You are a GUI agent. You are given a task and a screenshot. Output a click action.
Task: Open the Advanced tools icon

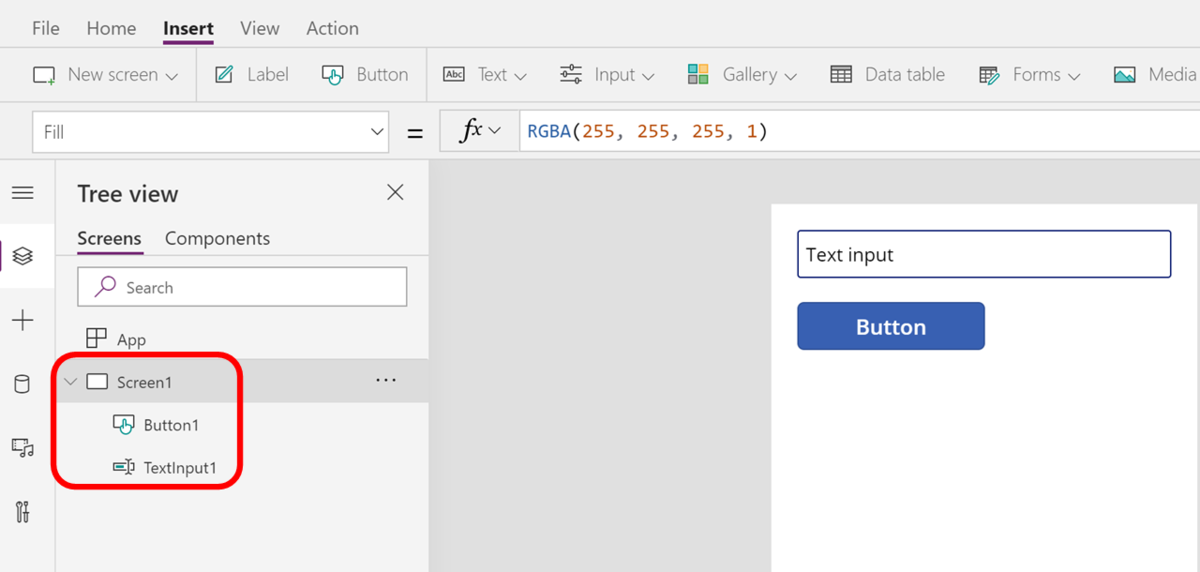(22, 512)
